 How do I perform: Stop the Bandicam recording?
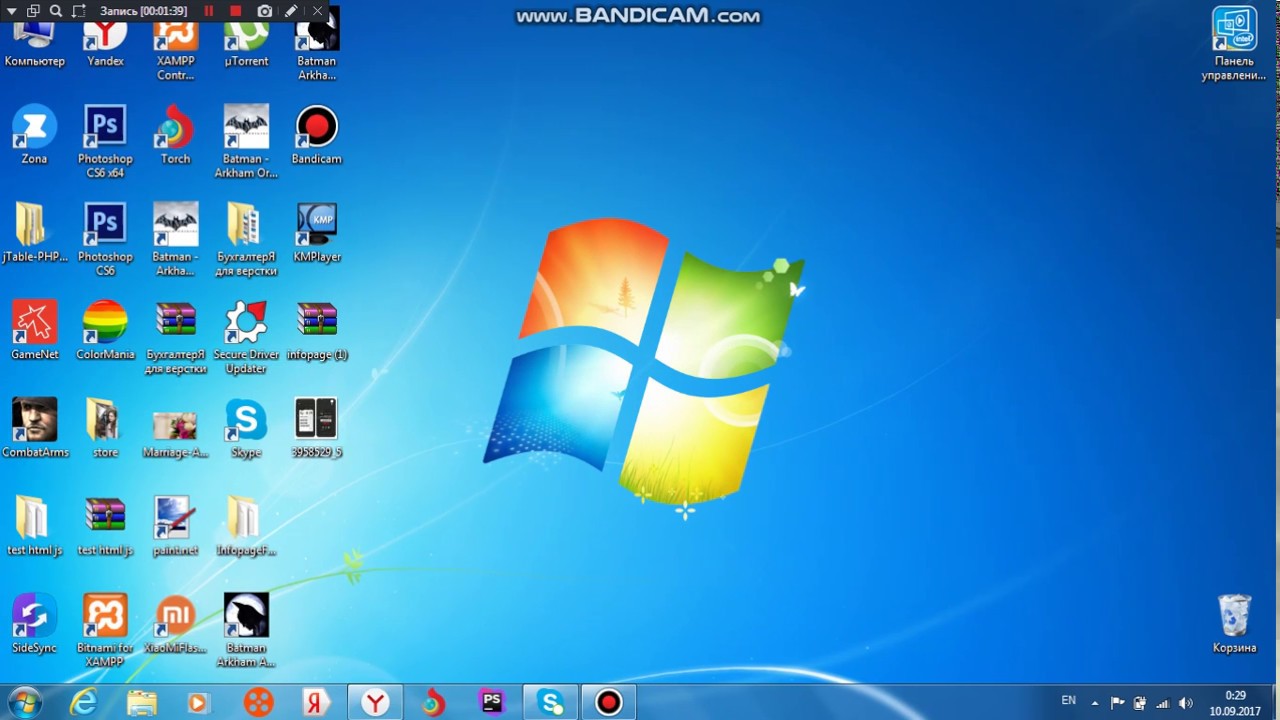[x=236, y=11]
